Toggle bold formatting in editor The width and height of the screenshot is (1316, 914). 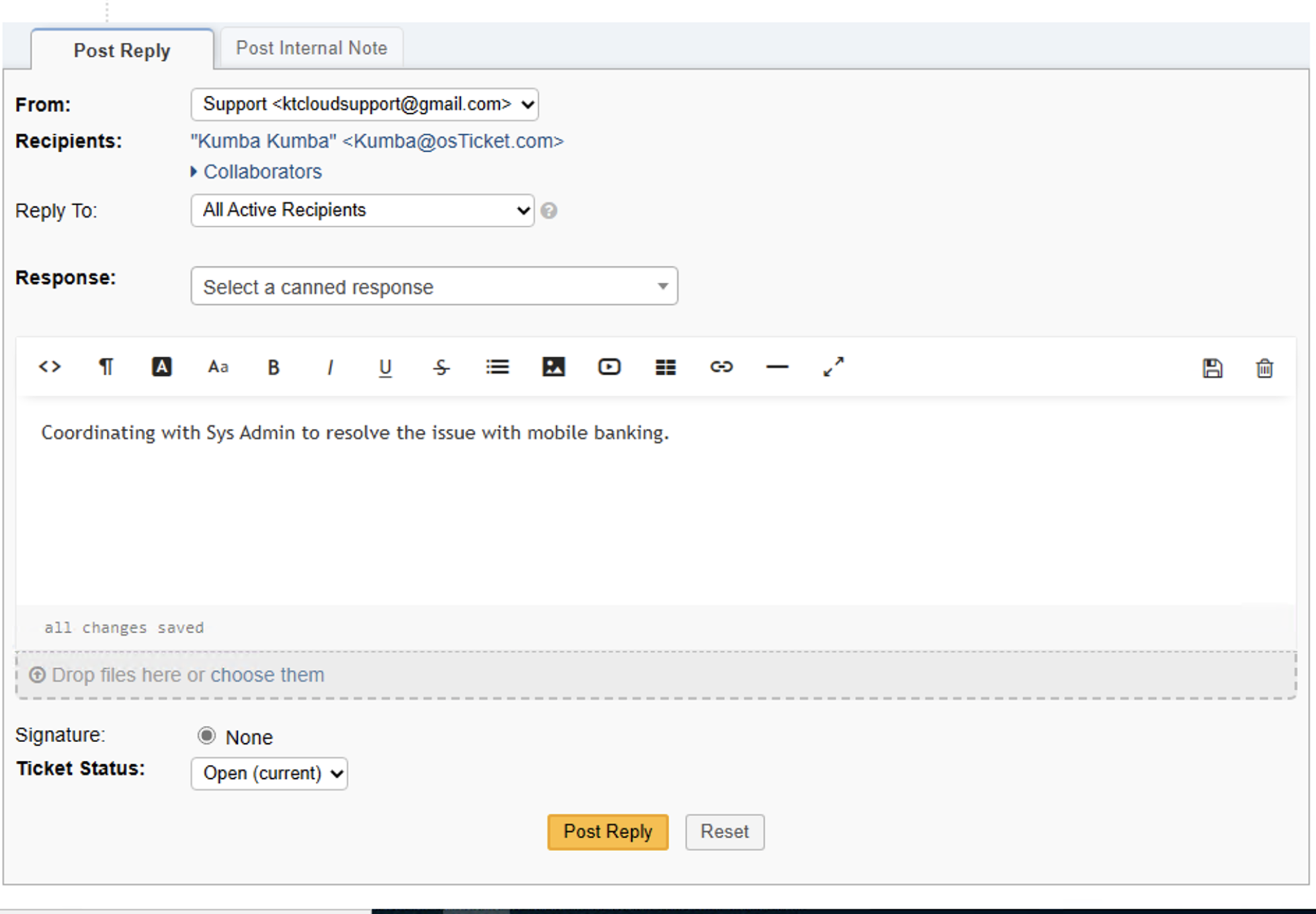click(273, 368)
